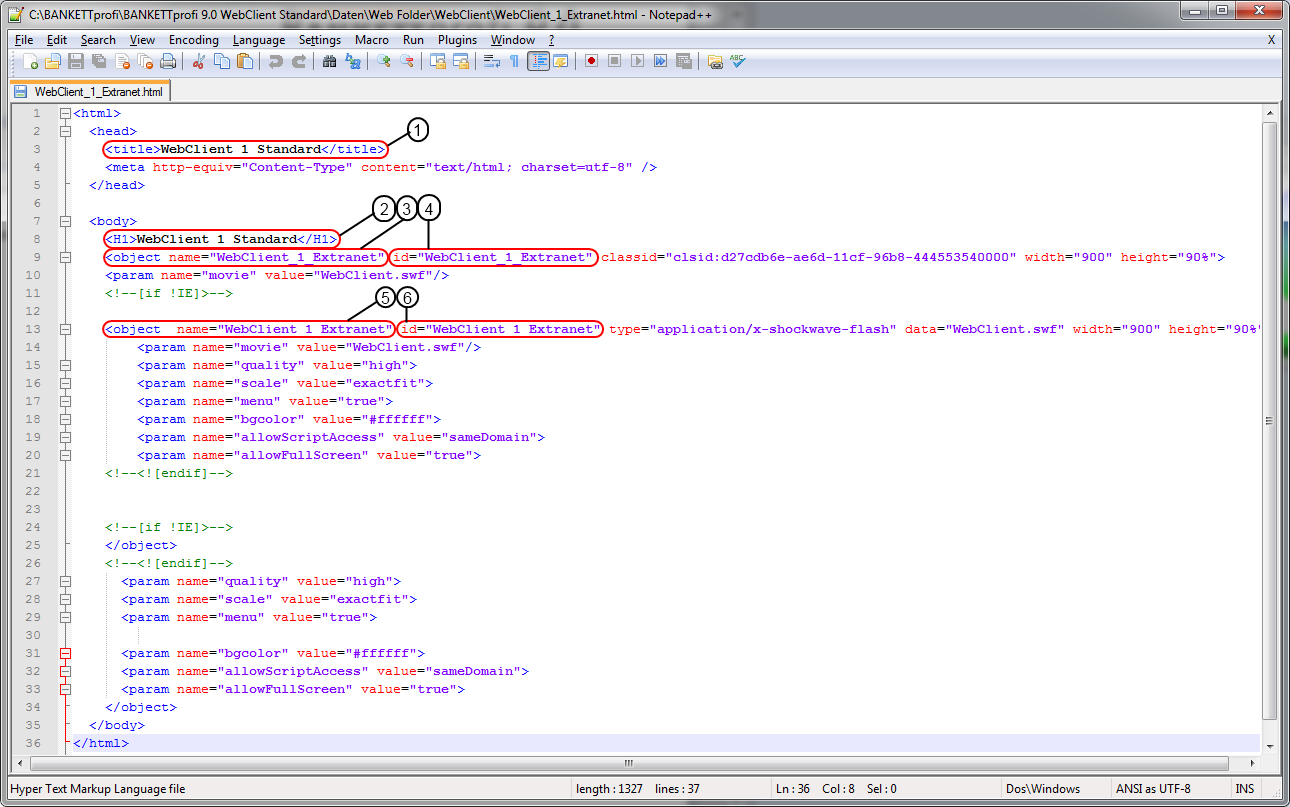Open Find with the binoculars icon
The height and width of the screenshot is (807, 1290).
[329, 62]
